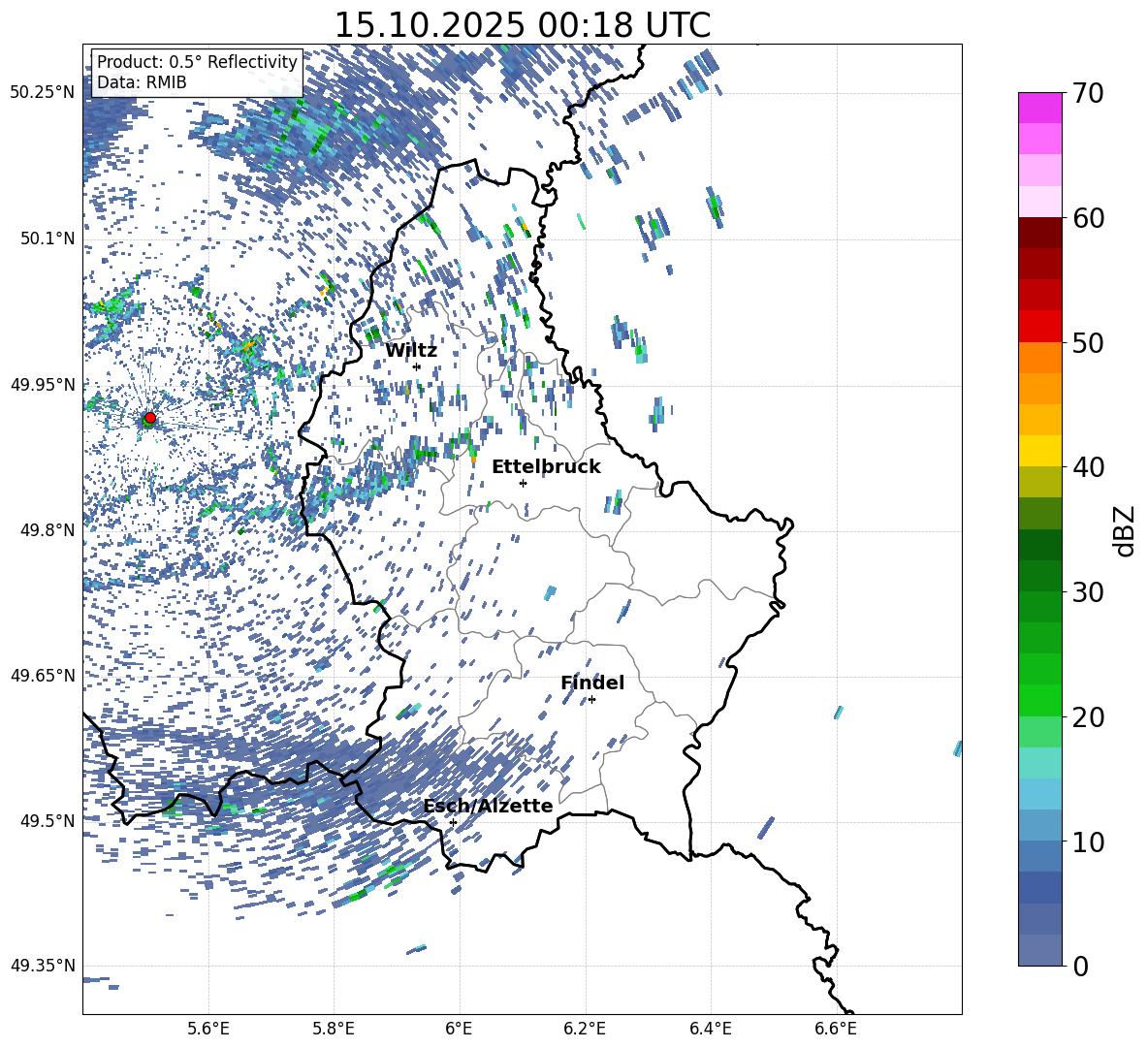The image size is (1148, 1048).
Task: Click the latitude label 49.95°N
Action: 43,384
